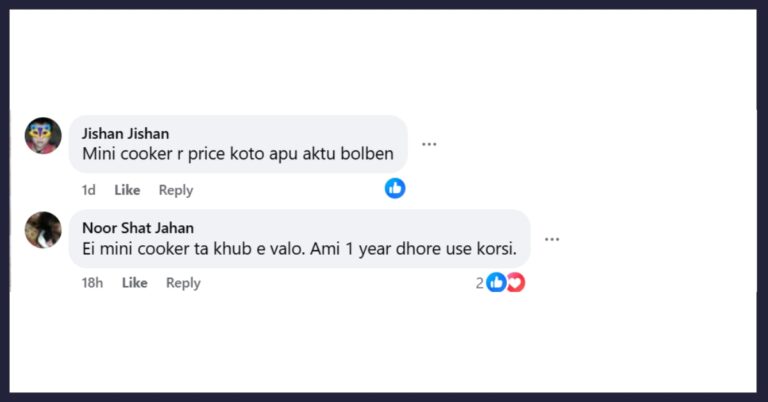The image size is (768, 402).
Task: Like Noor Shat Jahan's comment
Action: (x=135, y=283)
